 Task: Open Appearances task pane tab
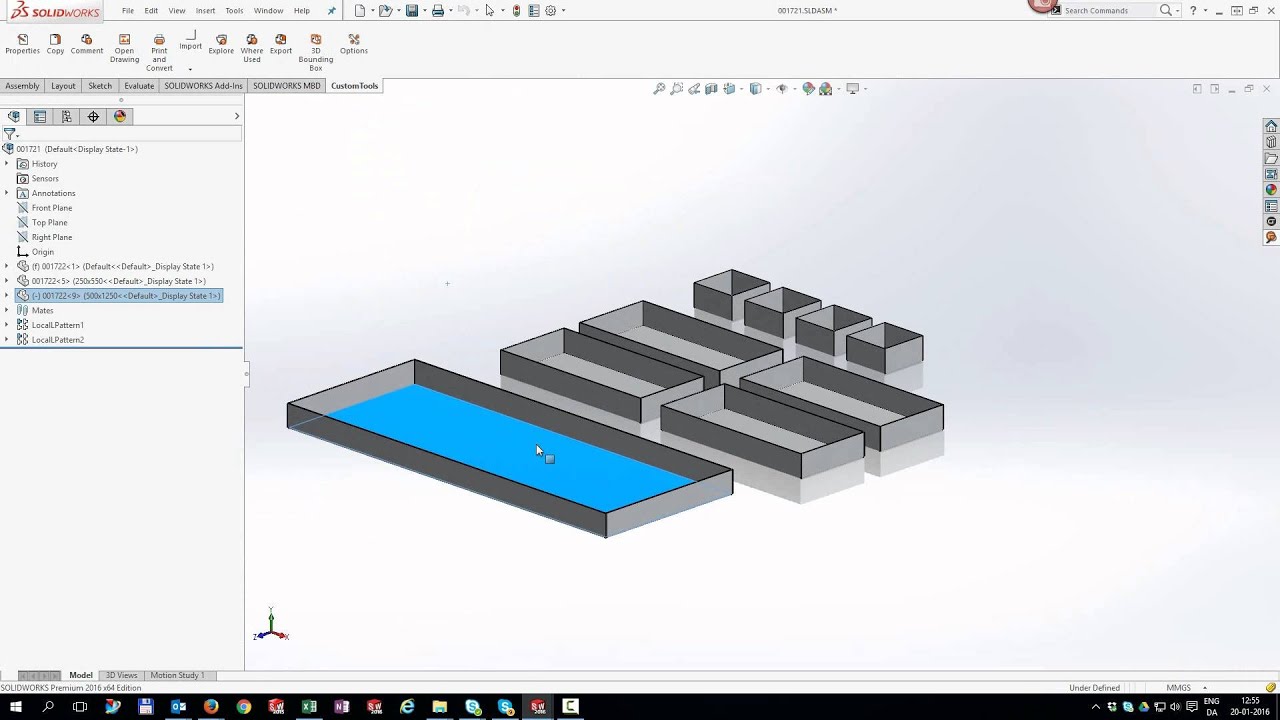coord(1271,190)
